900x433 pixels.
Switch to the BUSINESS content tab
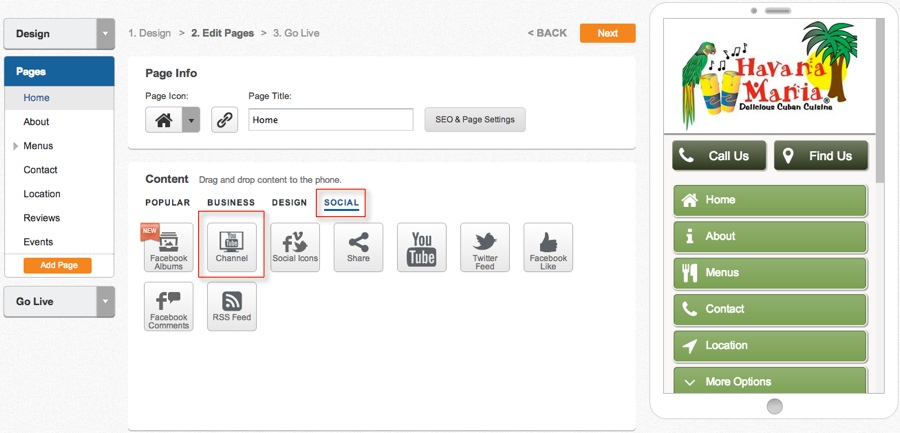[231, 203]
